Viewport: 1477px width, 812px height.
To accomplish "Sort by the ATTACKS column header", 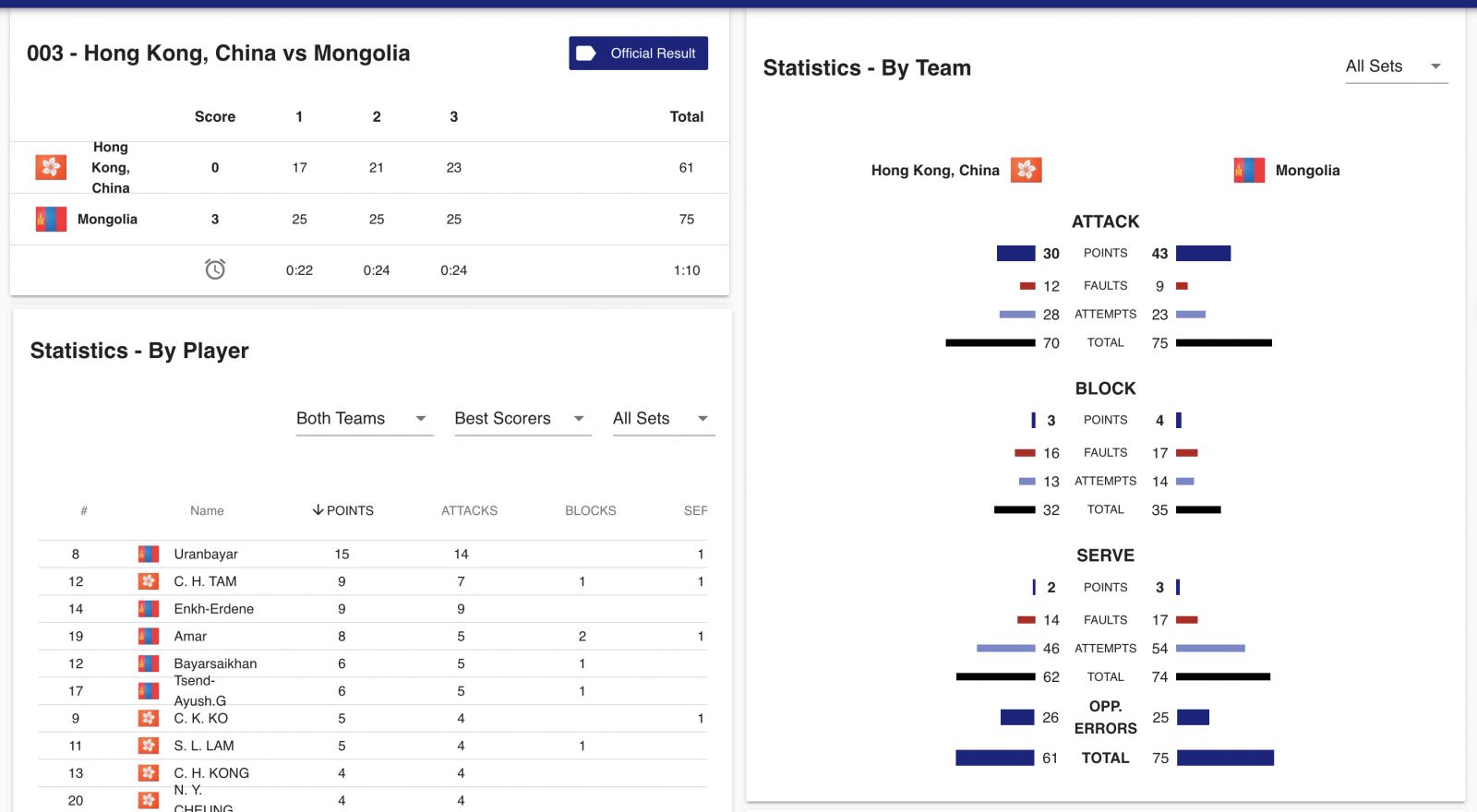I will click(x=469, y=510).
